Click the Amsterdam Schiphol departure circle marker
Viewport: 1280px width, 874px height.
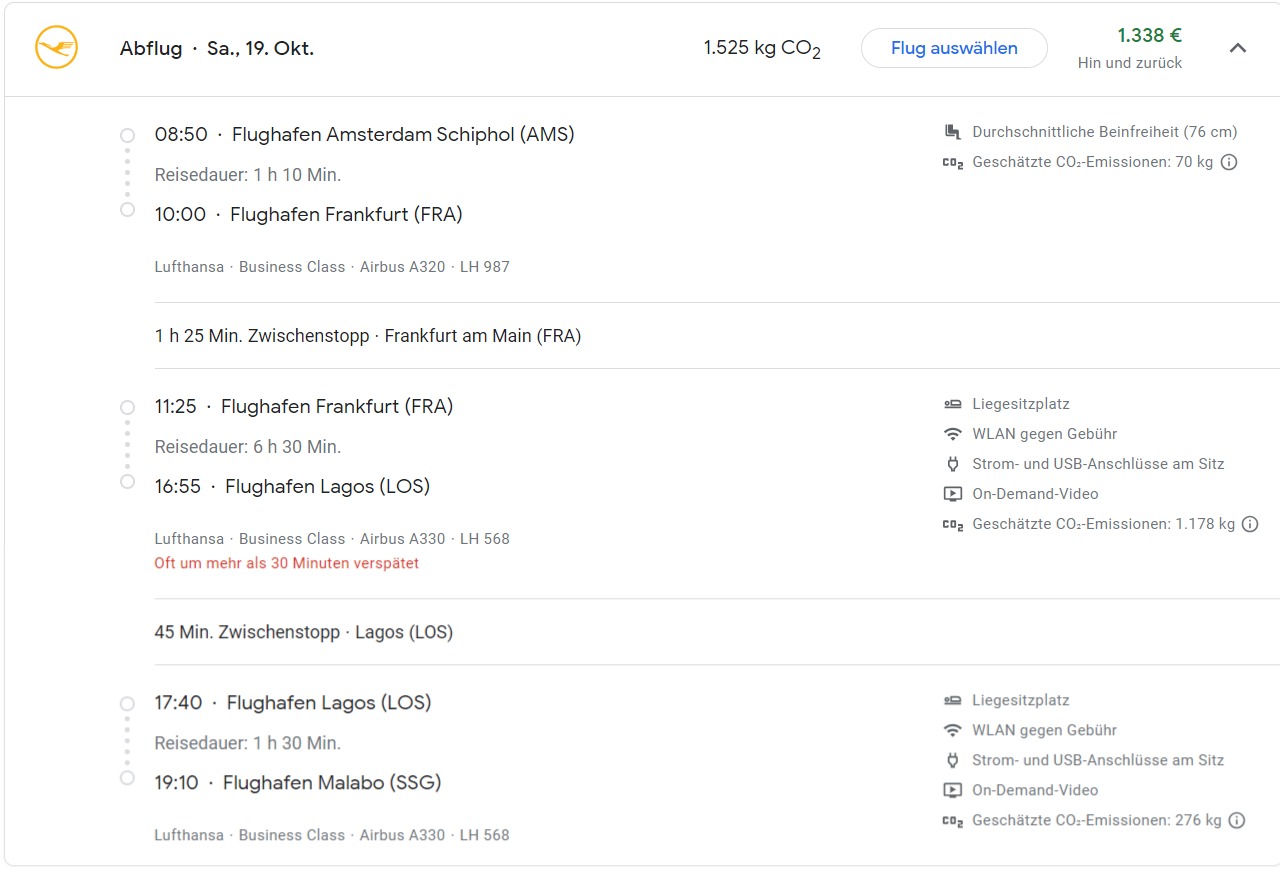tap(127, 135)
